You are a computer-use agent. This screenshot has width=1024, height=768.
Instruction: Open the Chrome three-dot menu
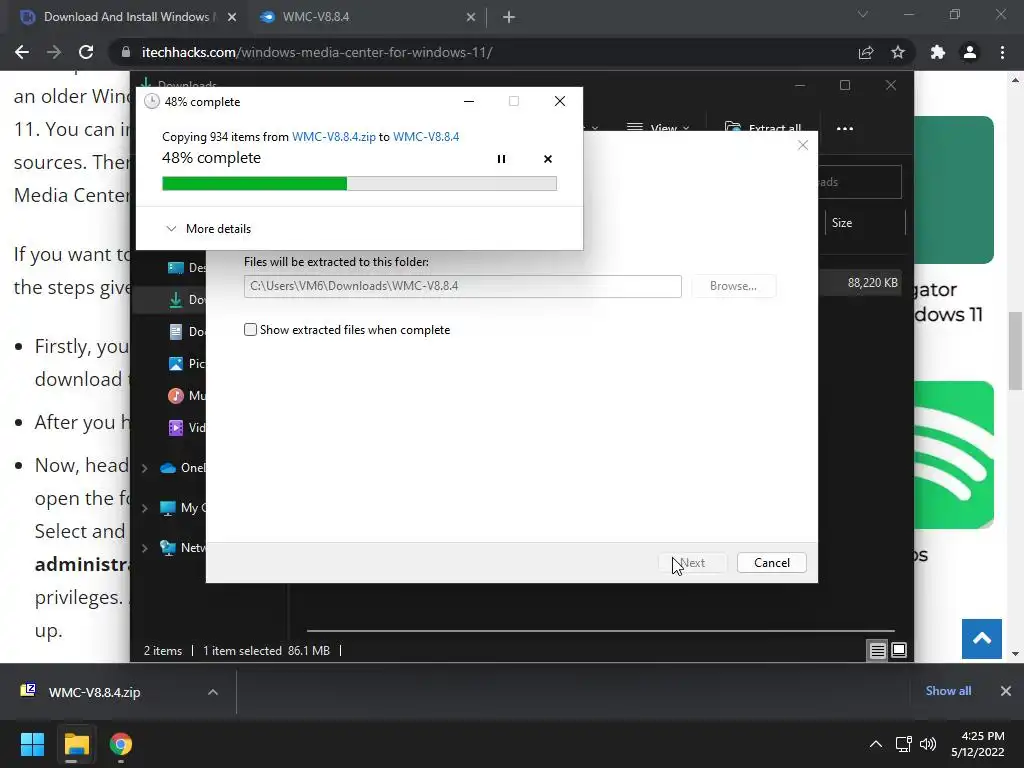point(1002,52)
